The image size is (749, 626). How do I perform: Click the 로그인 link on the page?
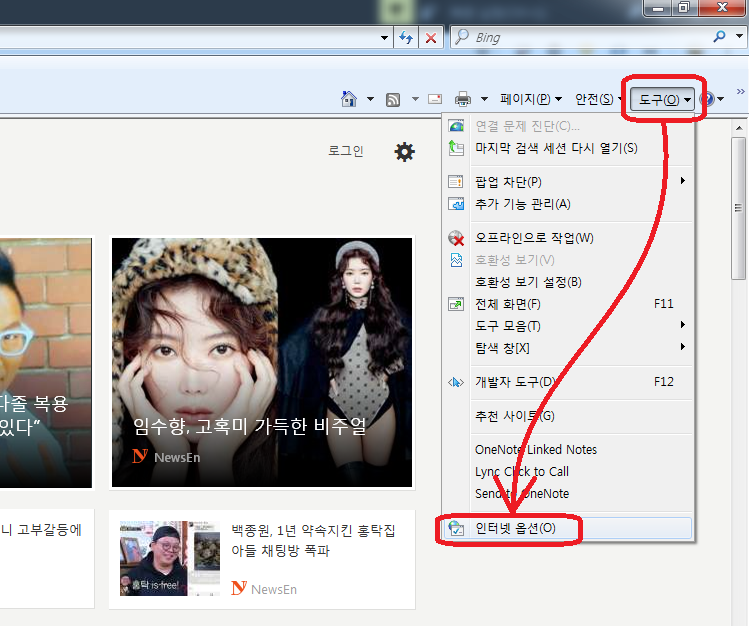pos(346,151)
